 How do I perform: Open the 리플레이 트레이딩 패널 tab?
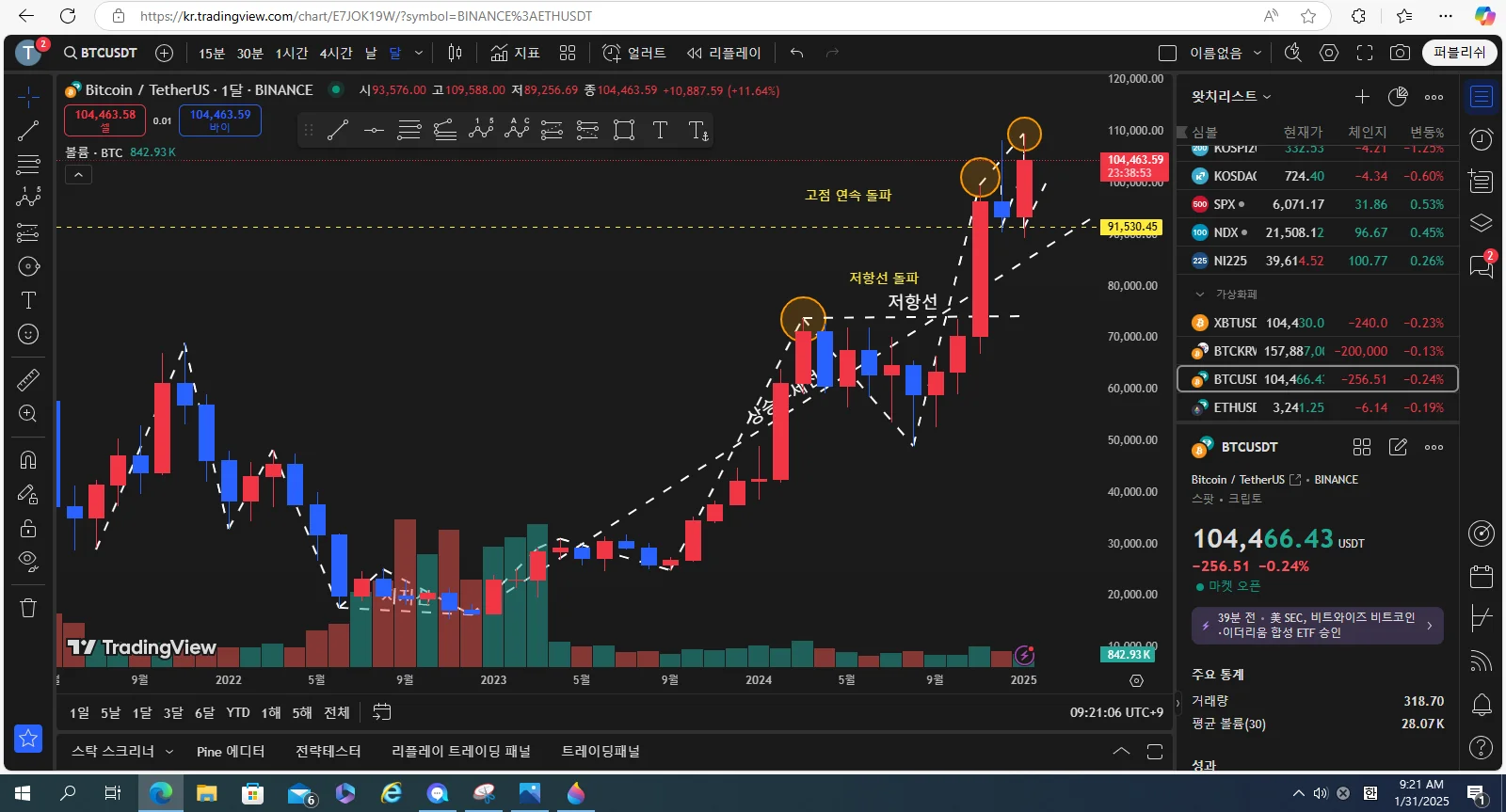point(461,751)
